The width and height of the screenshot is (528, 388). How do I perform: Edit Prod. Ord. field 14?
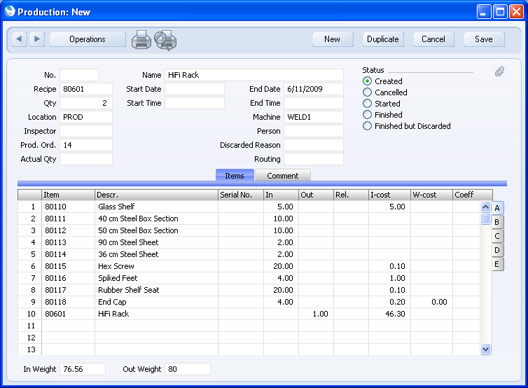[x=86, y=145]
